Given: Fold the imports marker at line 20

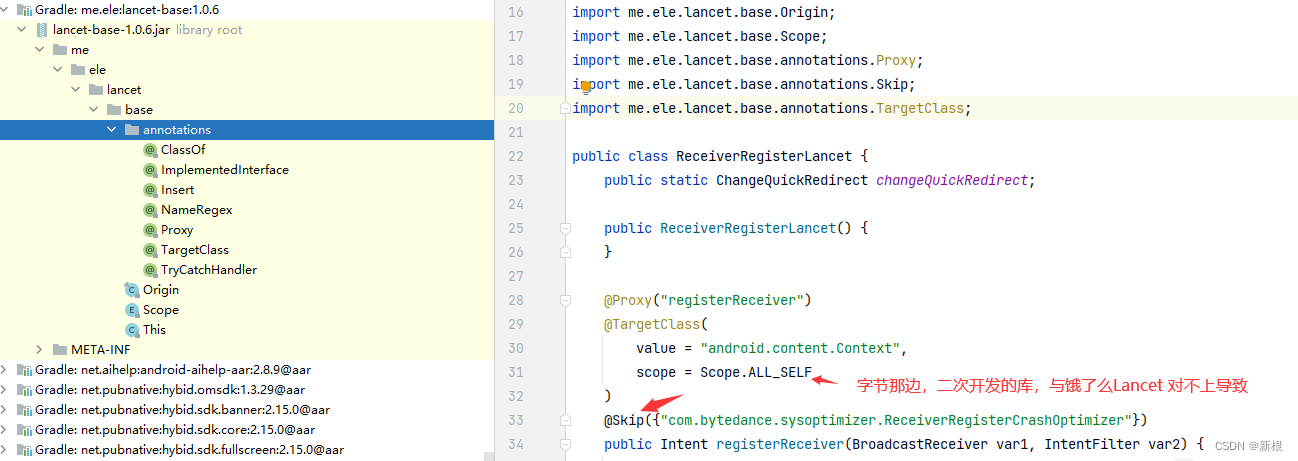Looking at the screenshot, I should pos(566,108).
